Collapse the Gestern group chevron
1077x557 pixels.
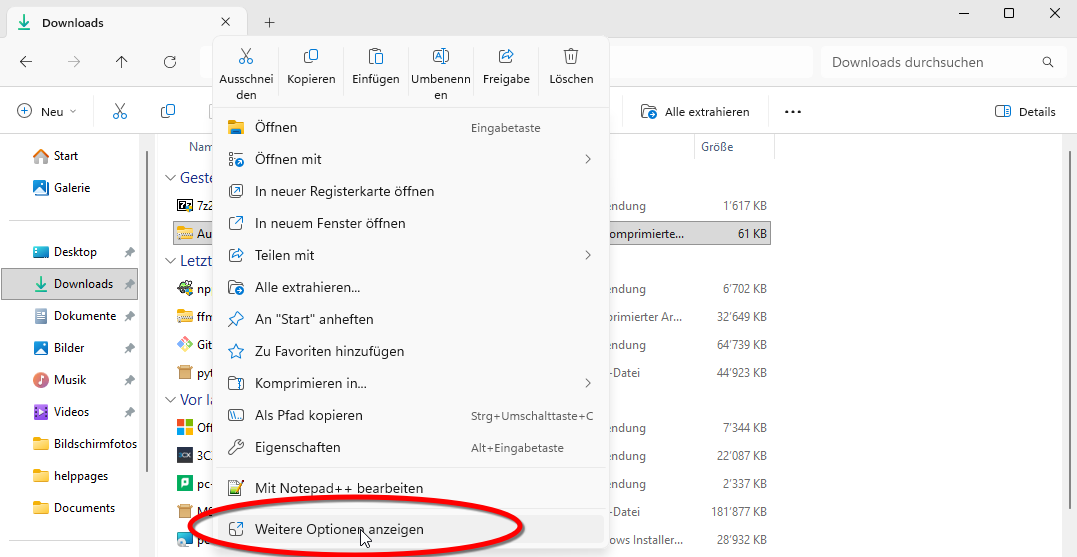tap(170, 178)
